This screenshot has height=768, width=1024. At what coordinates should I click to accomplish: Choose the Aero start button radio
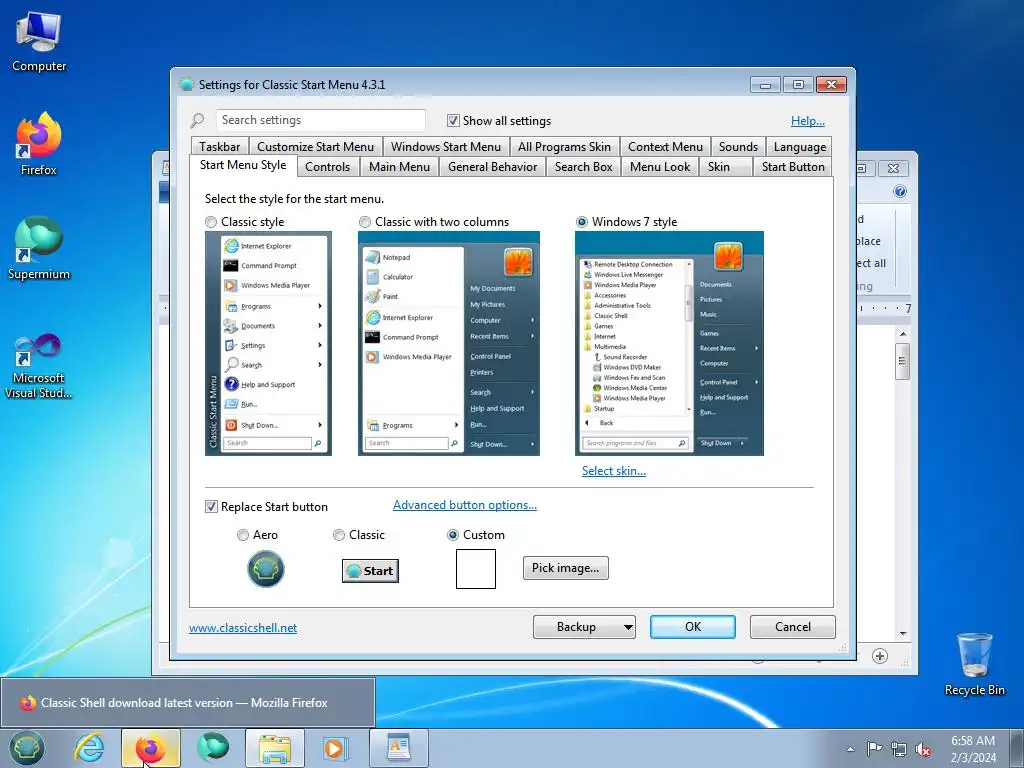pos(243,535)
